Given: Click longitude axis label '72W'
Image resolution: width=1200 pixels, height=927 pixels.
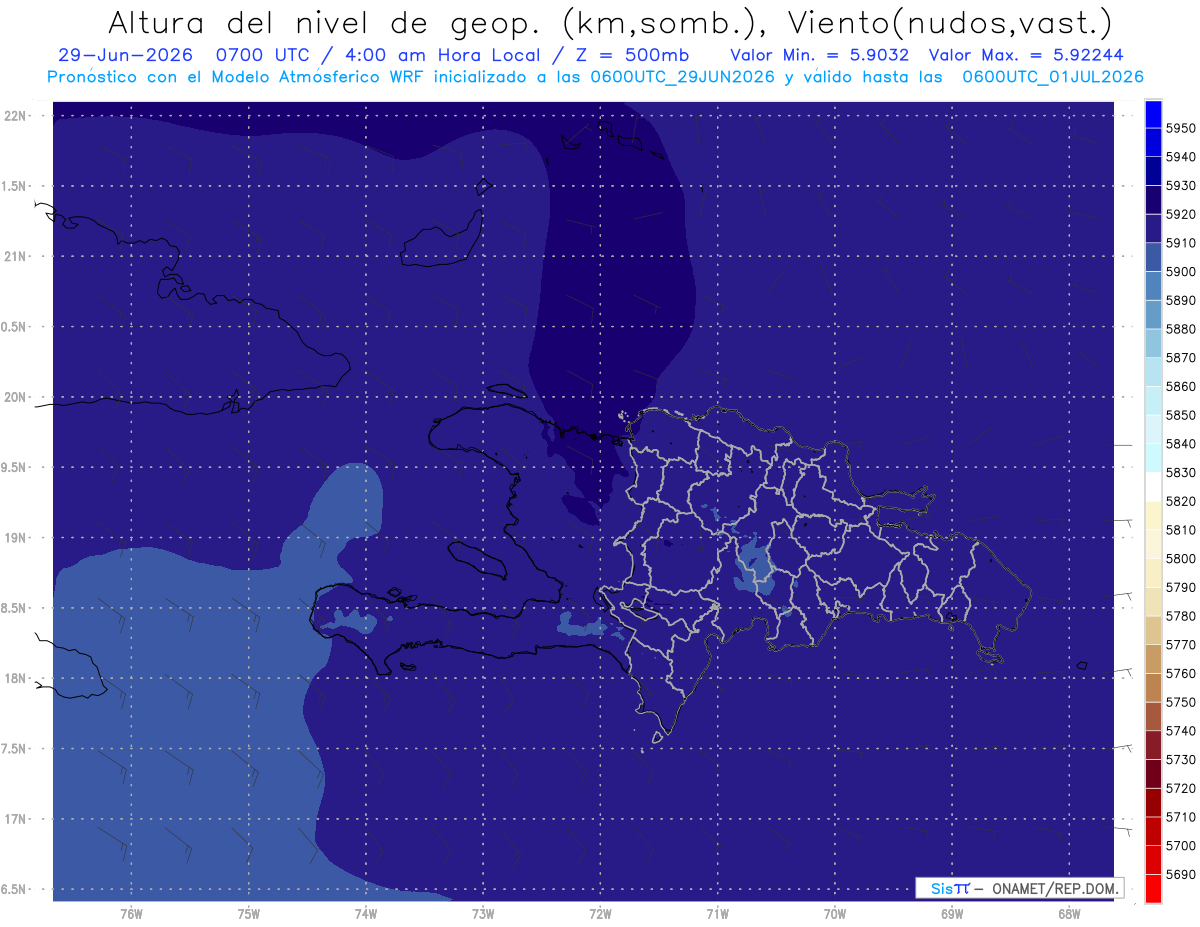Looking at the screenshot, I should tap(601, 913).
